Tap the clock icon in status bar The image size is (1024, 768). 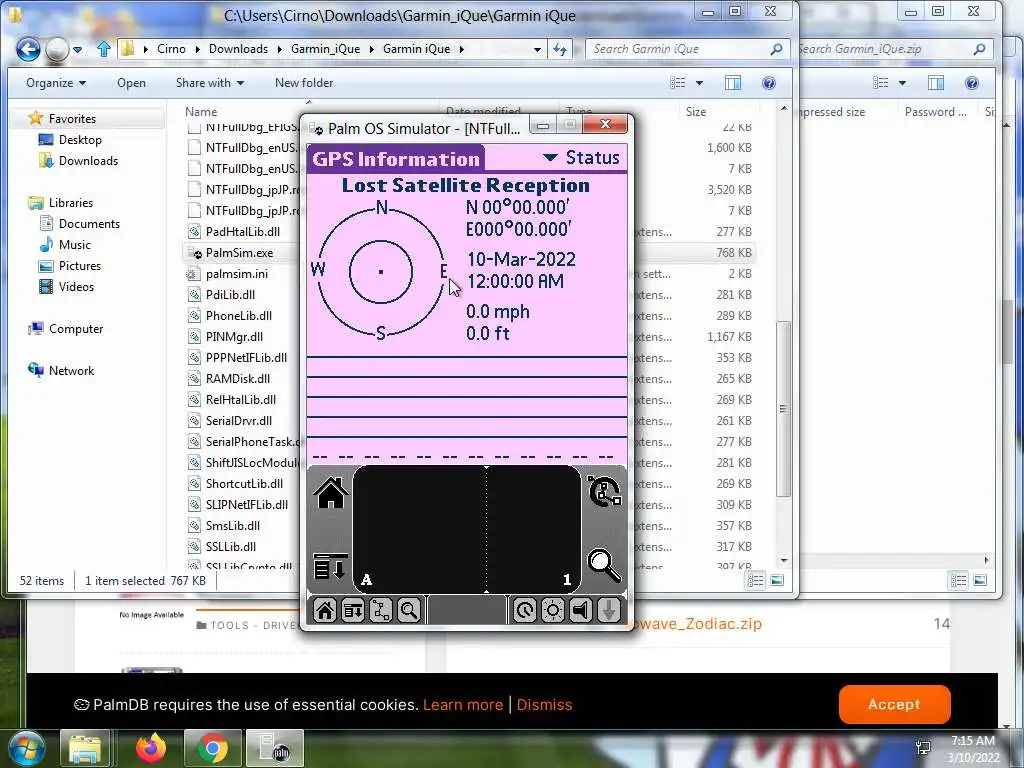(x=524, y=611)
